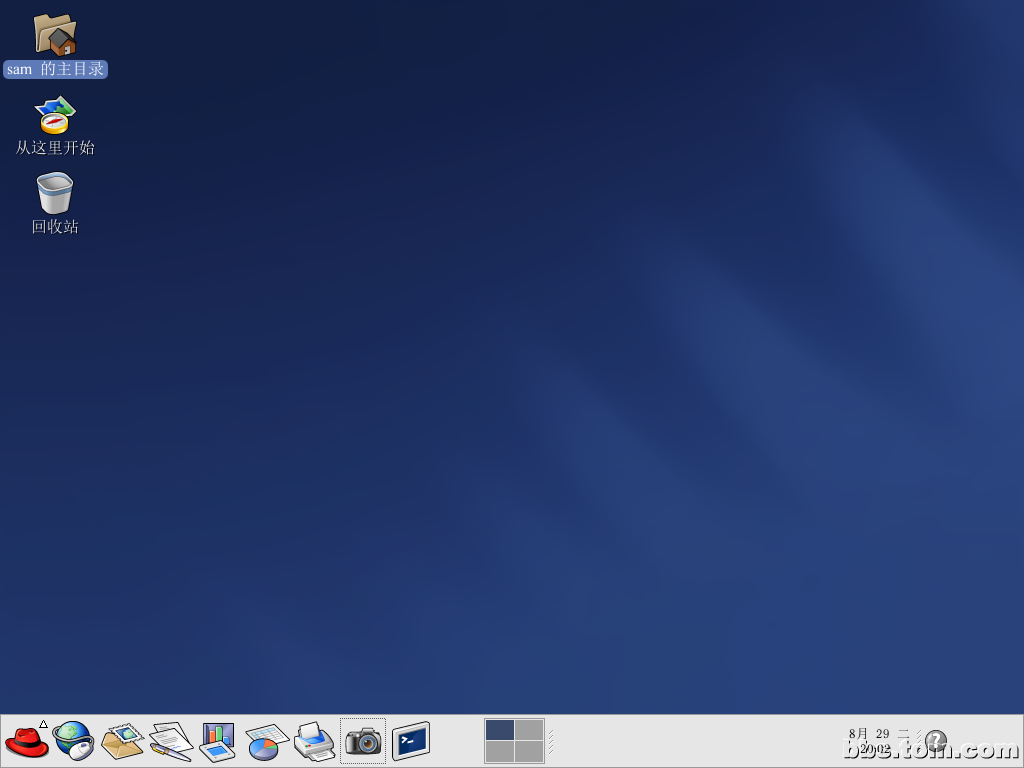
Task: Open the Evolution email client
Action: pos(123,741)
